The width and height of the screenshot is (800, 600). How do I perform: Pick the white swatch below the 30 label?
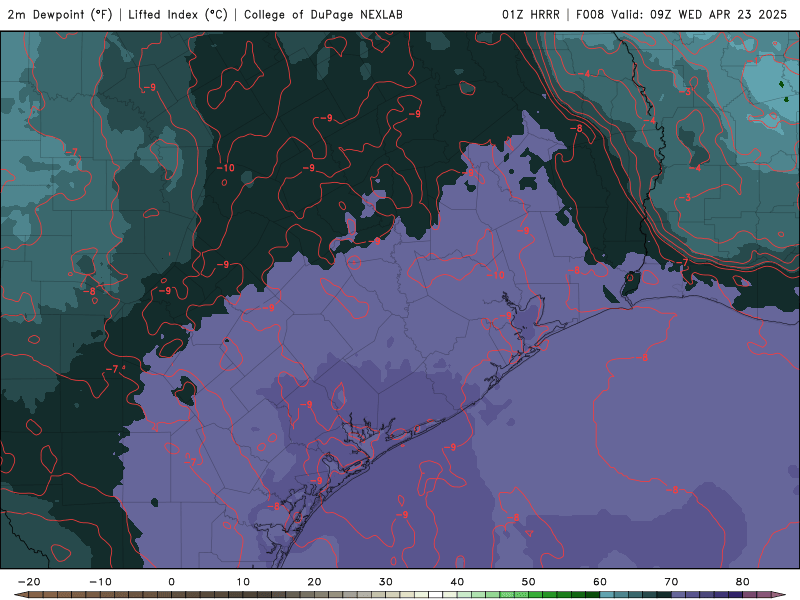click(436, 595)
